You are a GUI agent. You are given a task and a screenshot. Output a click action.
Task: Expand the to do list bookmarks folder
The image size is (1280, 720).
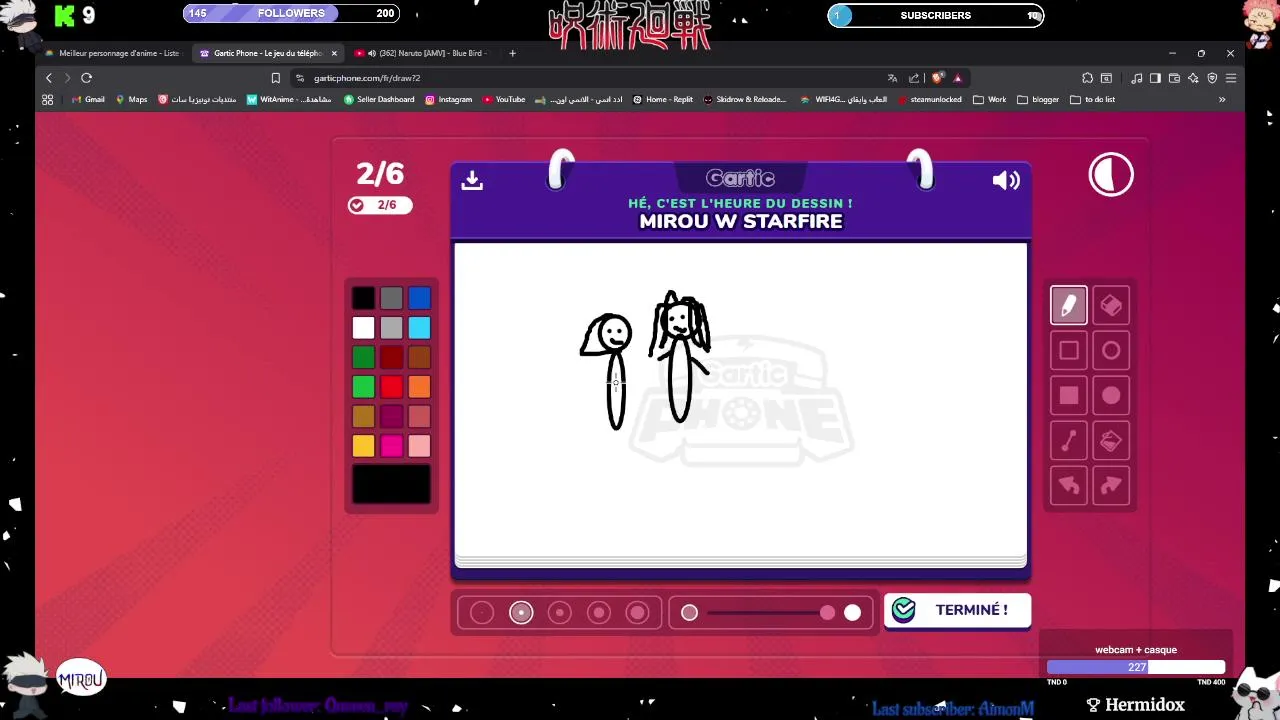coord(1092,100)
